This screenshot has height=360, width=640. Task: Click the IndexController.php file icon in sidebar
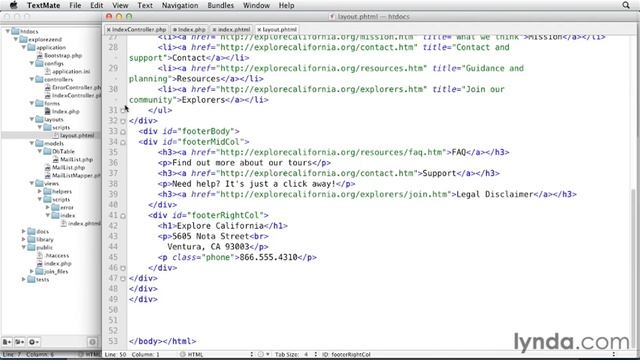pos(48,96)
